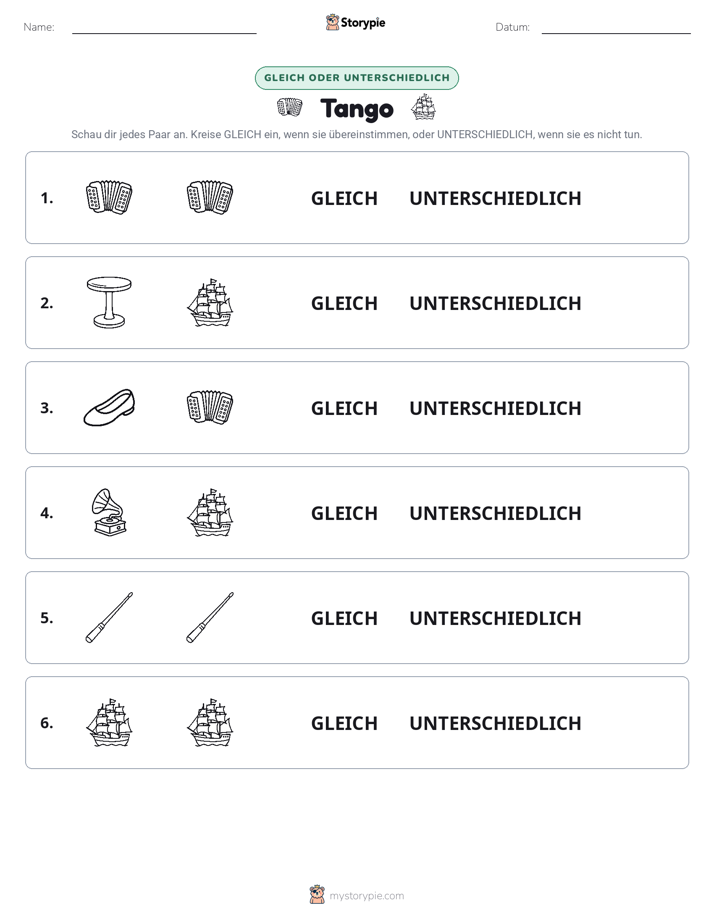
Task: Select GLEICH for row 1
Action: (344, 199)
